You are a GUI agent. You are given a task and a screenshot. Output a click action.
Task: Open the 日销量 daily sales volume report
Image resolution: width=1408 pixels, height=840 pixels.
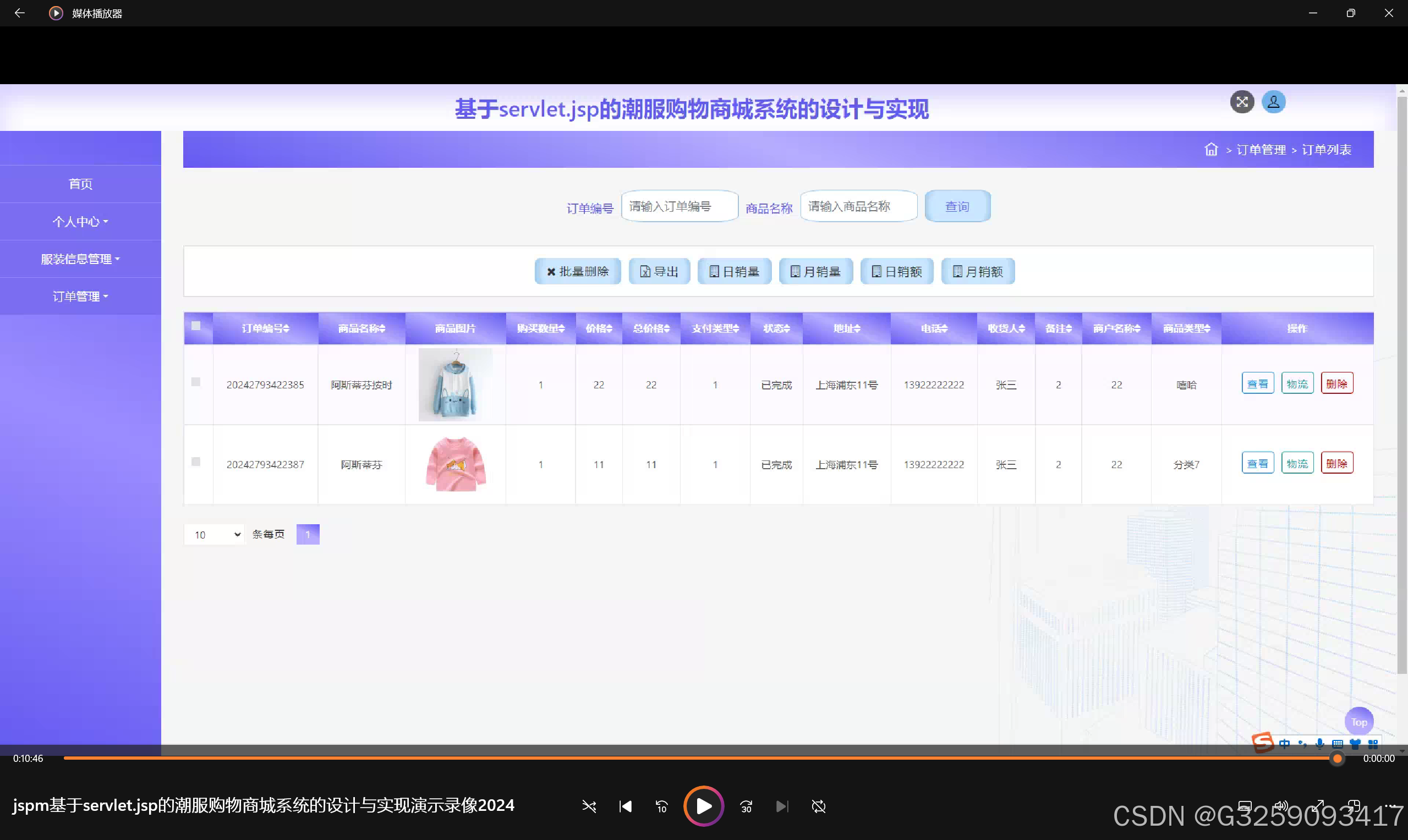tap(735, 271)
